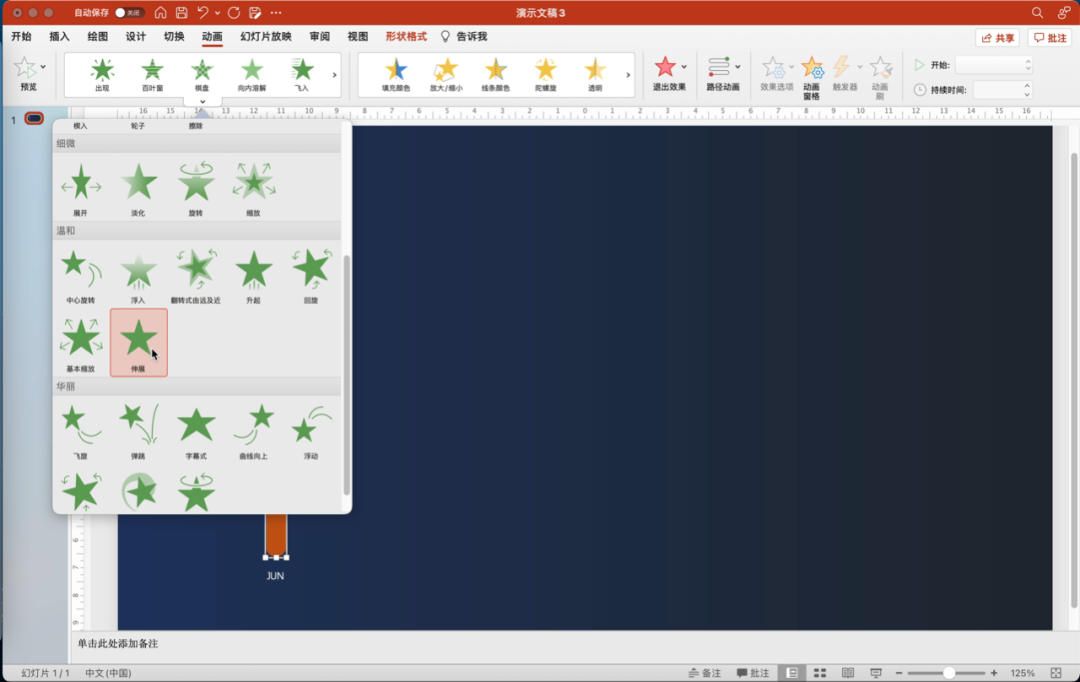Switch to the 切换 tab

(x=174, y=37)
